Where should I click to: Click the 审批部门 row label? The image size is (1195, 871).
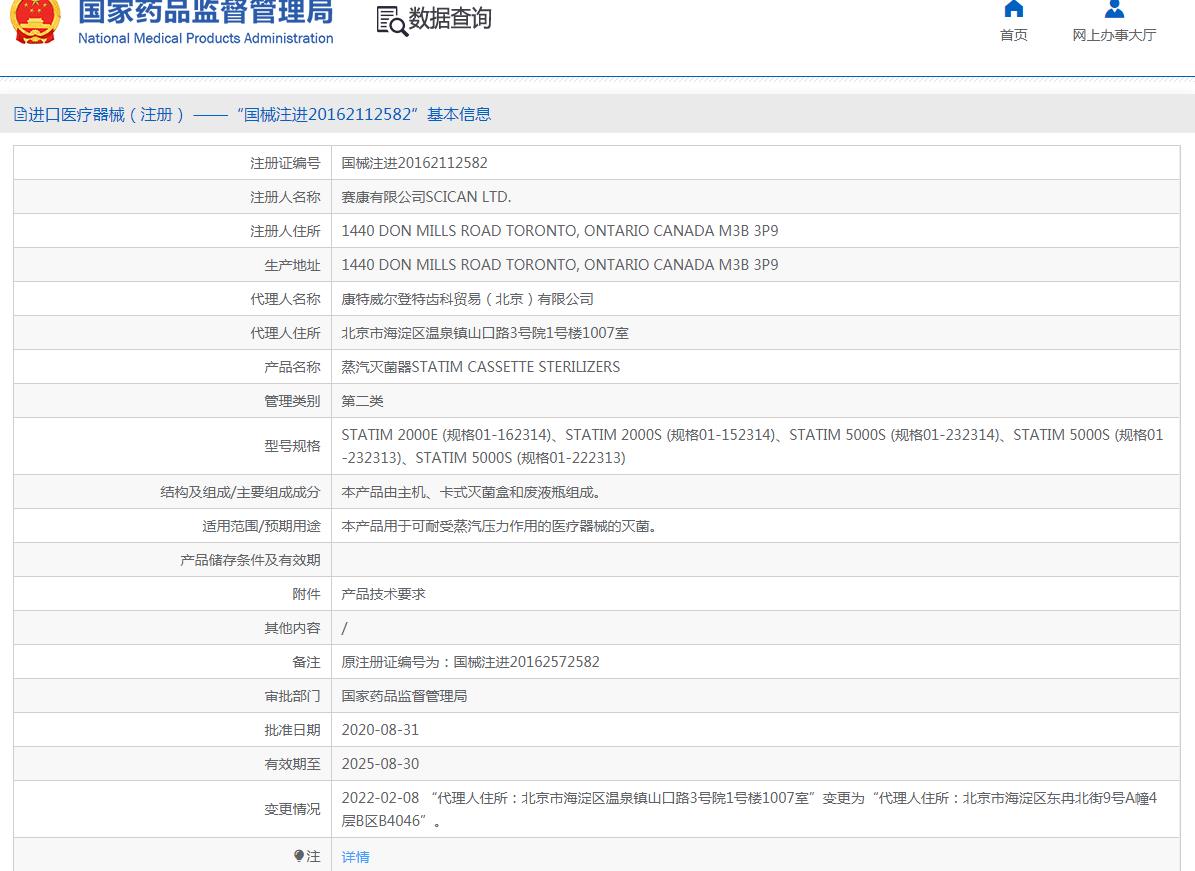[x=292, y=696]
